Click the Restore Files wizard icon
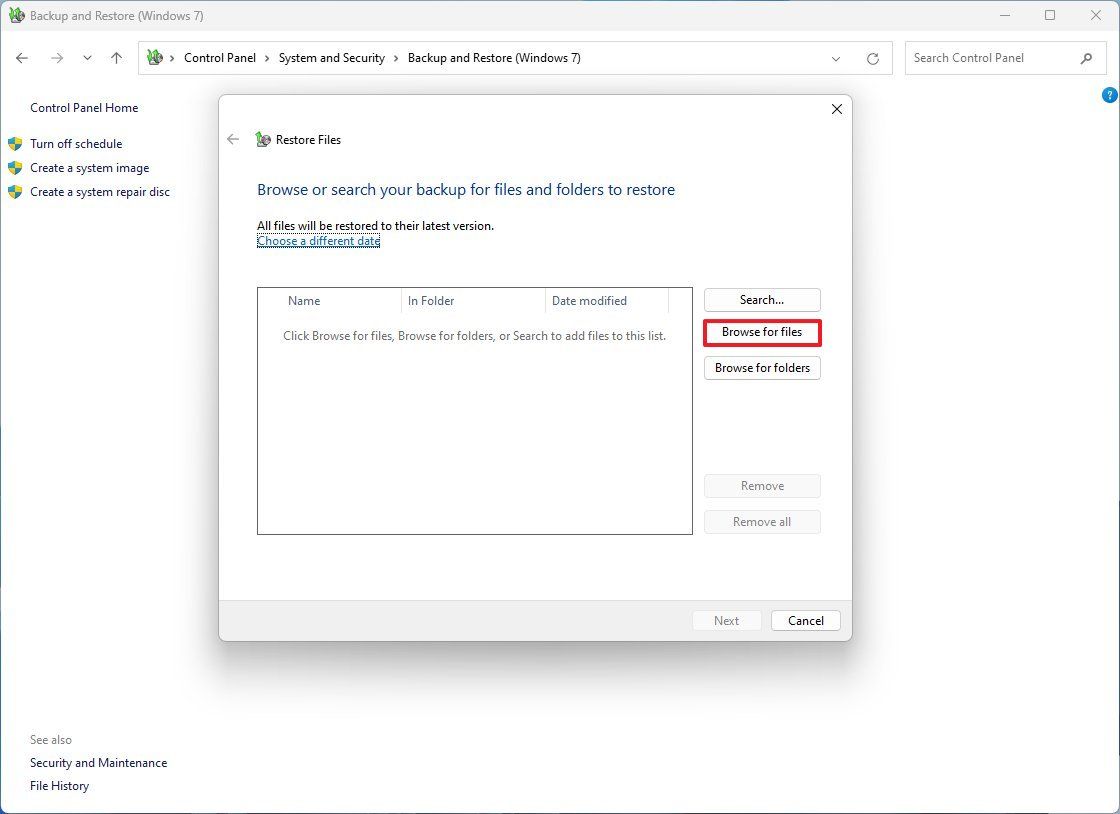This screenshot has height=814, width=1120. pos(262,139)
